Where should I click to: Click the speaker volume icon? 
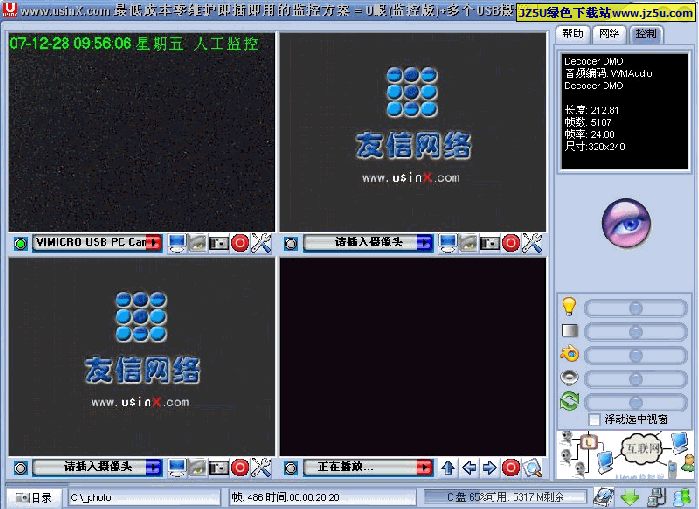point(569,378)
